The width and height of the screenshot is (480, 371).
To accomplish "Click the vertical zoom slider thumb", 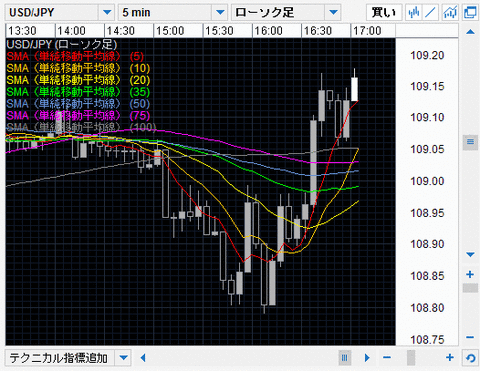I will tap(470, 288).
